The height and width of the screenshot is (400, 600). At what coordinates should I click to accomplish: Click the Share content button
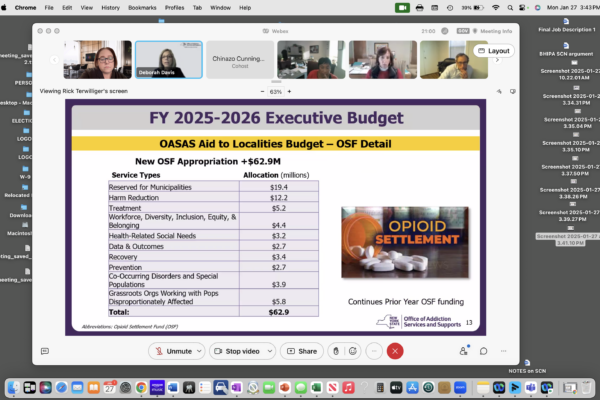(301, 351)
